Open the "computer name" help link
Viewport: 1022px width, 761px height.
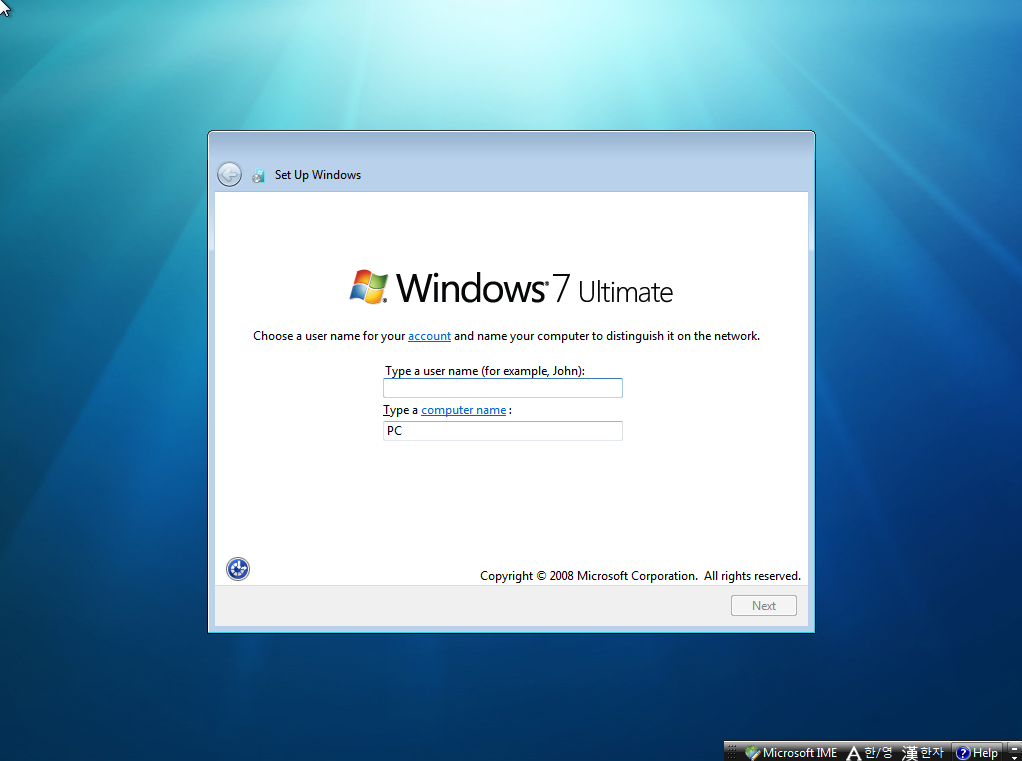463,410
